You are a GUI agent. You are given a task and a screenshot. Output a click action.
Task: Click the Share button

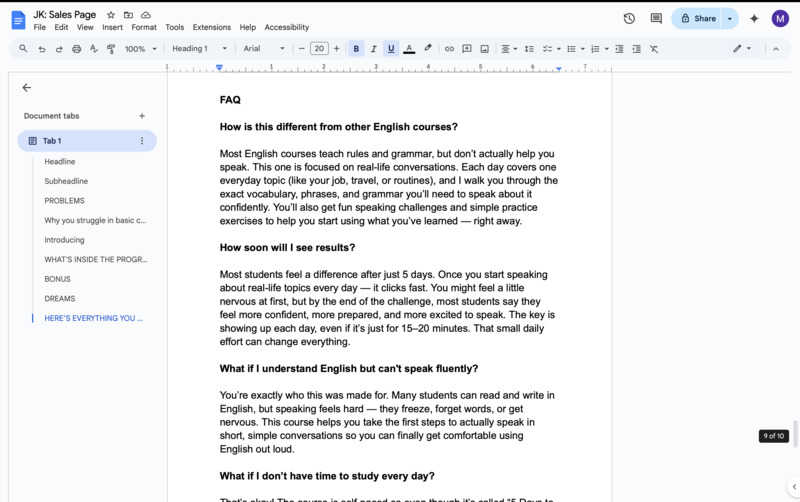point(696,18)
